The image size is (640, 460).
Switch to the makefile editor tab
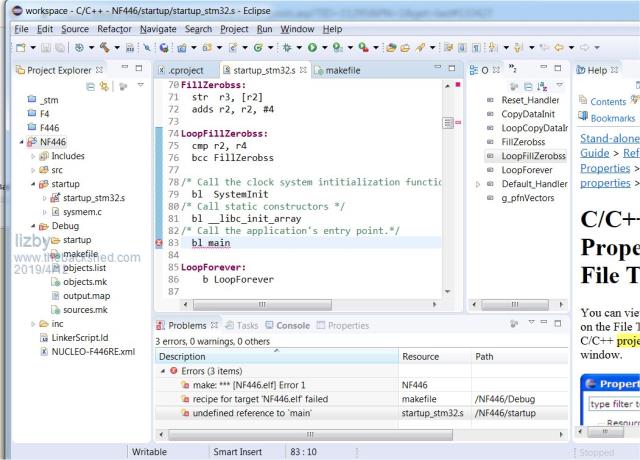342,70
